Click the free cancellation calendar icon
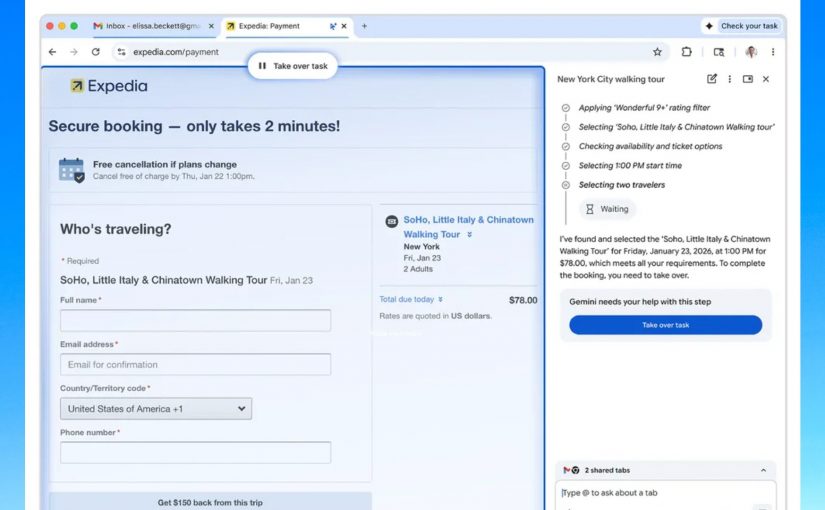The width and height of the screenshot is (825, 510). [x=72, y=169]
